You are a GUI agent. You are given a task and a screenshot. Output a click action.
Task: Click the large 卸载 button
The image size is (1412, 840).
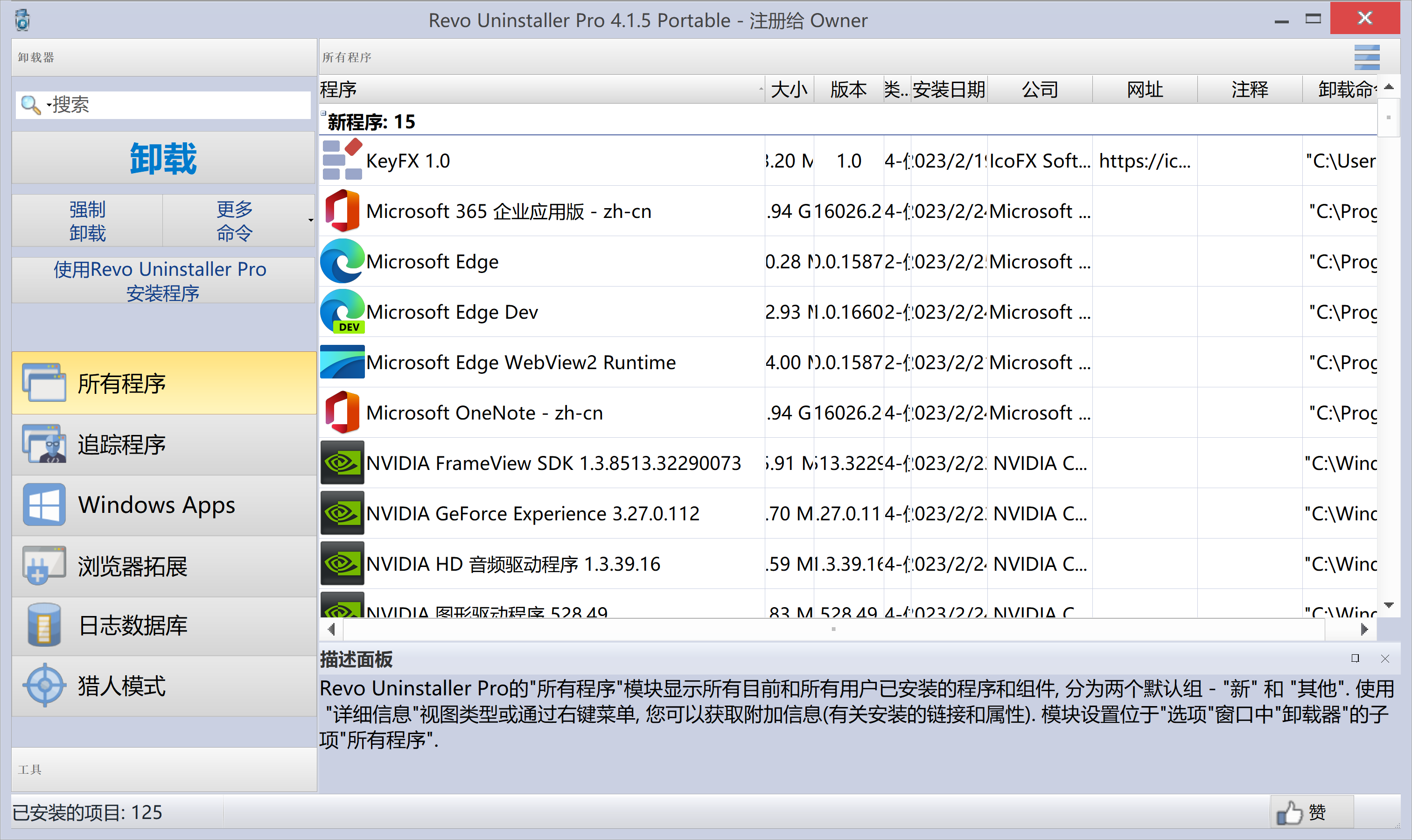[163, 158]
